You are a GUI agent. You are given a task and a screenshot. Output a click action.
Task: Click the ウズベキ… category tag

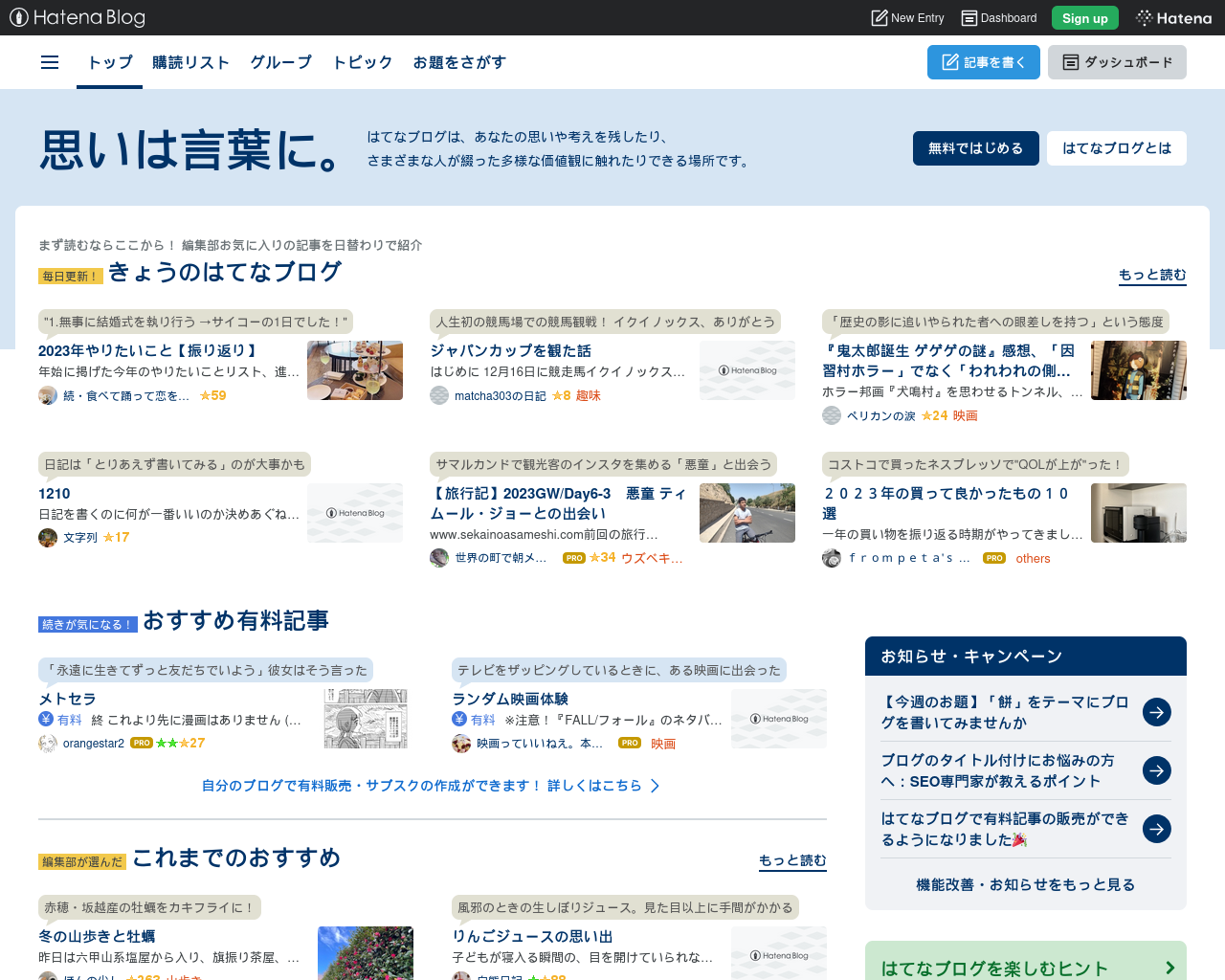(652, 558)
